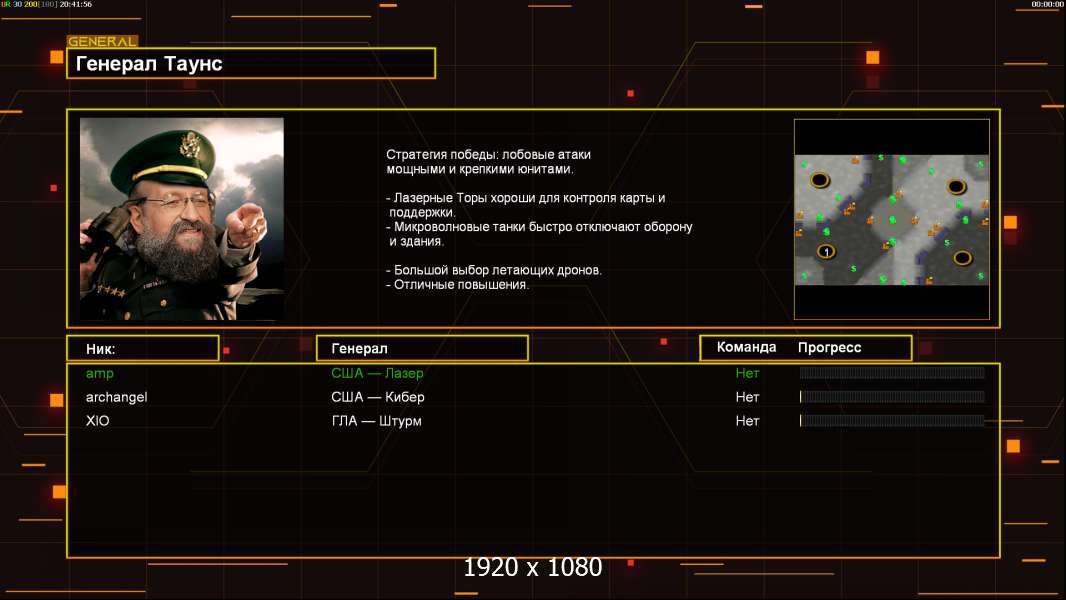Click the 'Ник:' column header
Viewport: 1066px width, 600px height.
pos(143,349)
